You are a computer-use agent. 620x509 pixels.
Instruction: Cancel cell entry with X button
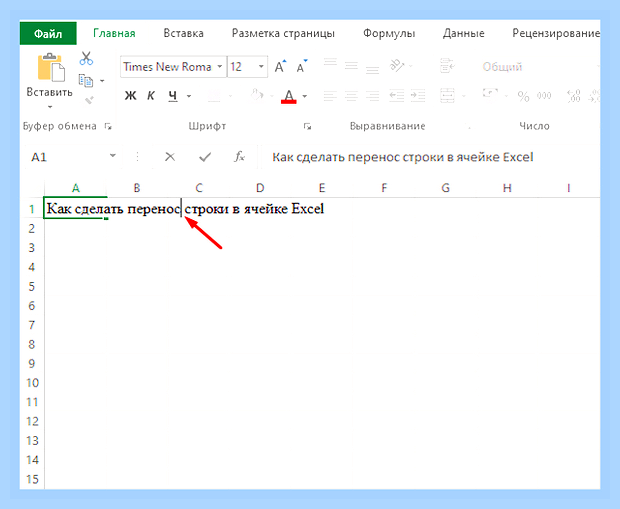tap(170, 157)
